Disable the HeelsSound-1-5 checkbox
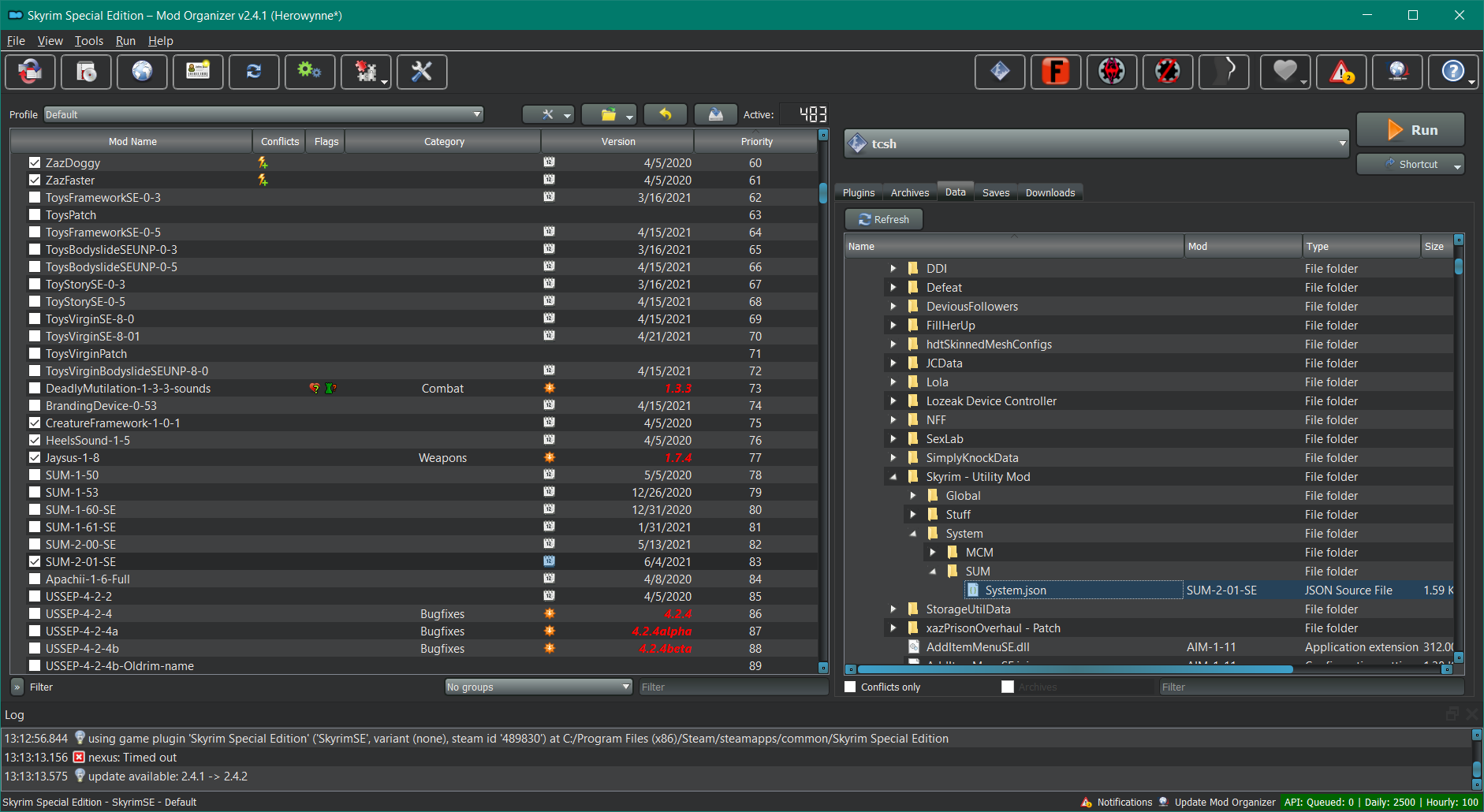Screen dimensions: 1484x812 [35, 440]
